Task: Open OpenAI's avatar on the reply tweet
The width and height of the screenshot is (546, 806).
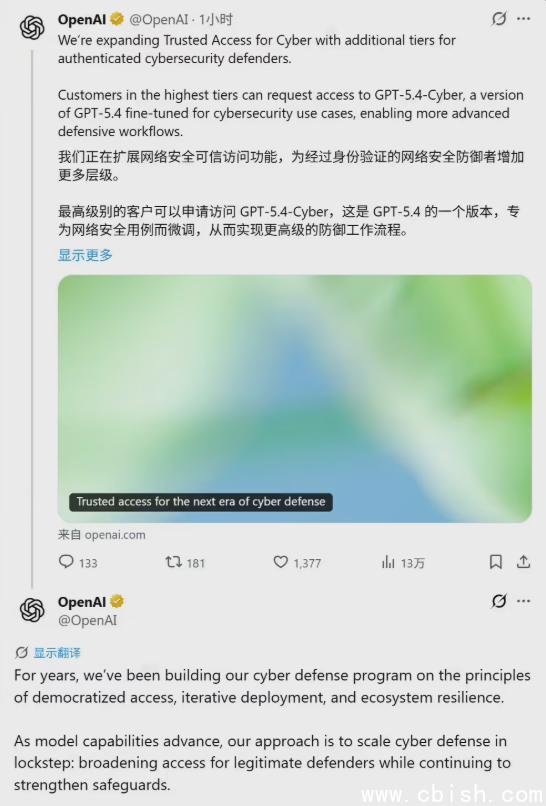Action: (x=32, y=610)
